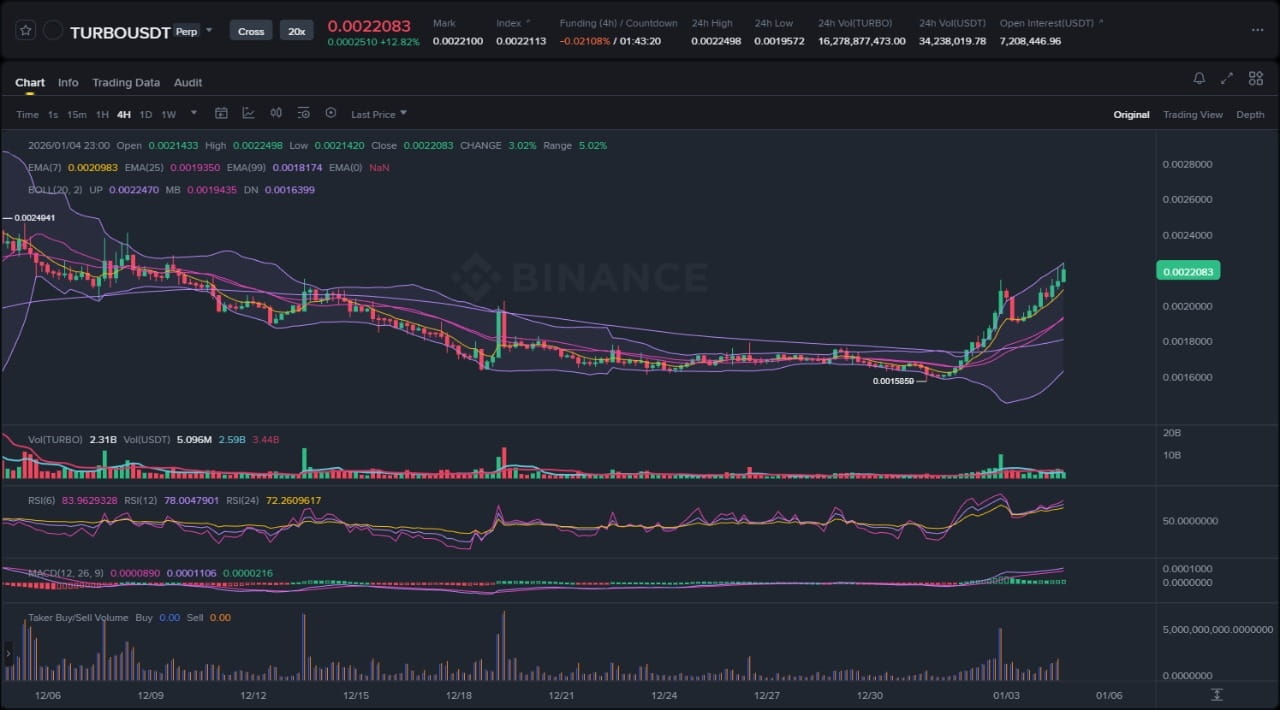Switch chart interval to 1H
Image resolution: width=1280 pixels, height=710 pixels.
(102, 115)
